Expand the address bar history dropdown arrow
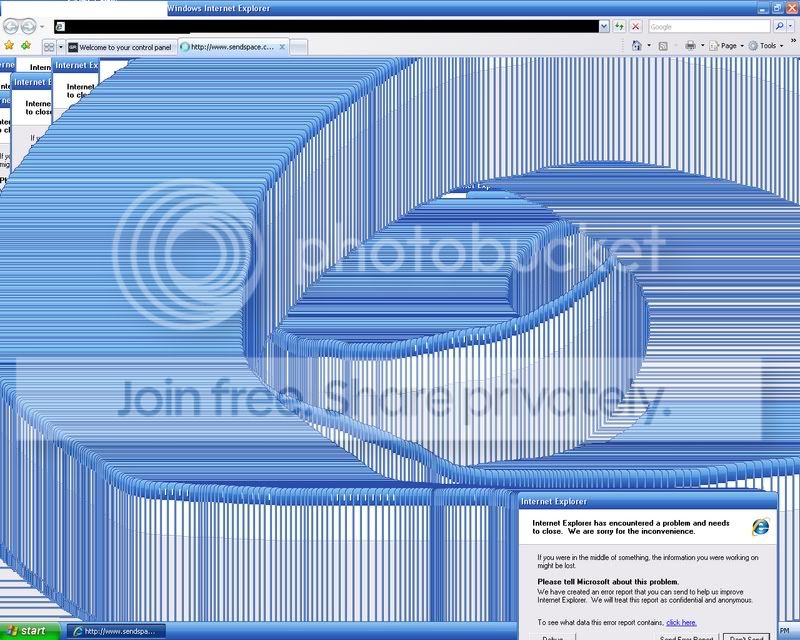 click(x=604, y=27)
